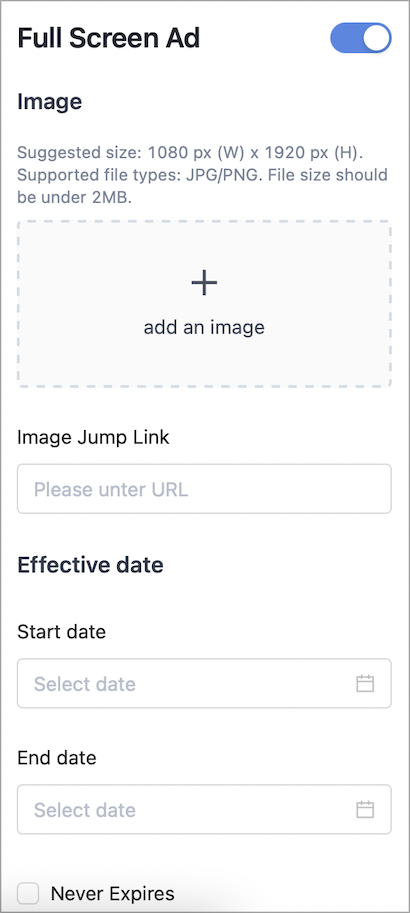410x913 pixels.
Task: Disable the Full Screen Ad toggle
Action: (360, 38)
